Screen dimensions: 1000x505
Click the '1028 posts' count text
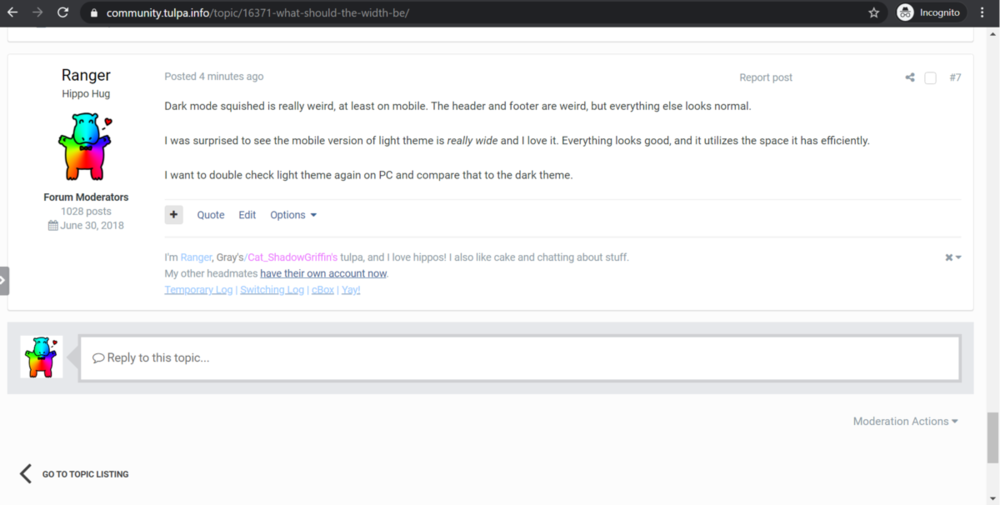86,211
